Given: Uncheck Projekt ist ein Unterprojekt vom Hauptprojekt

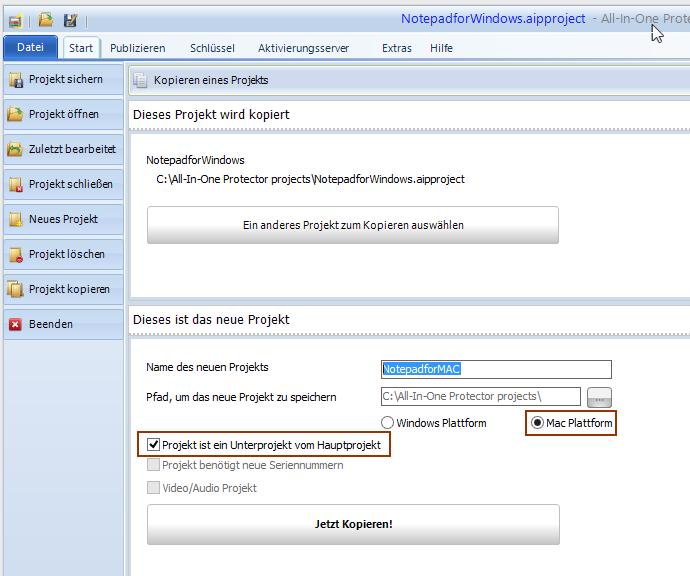Looking at the screenshot, I should pyautogui.click(x=153, y=444).
